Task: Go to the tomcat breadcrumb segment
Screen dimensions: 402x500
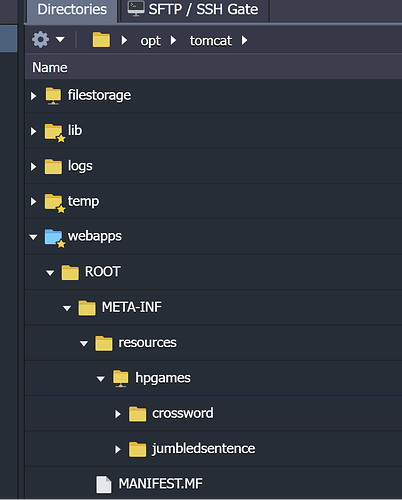Action: 211,41
